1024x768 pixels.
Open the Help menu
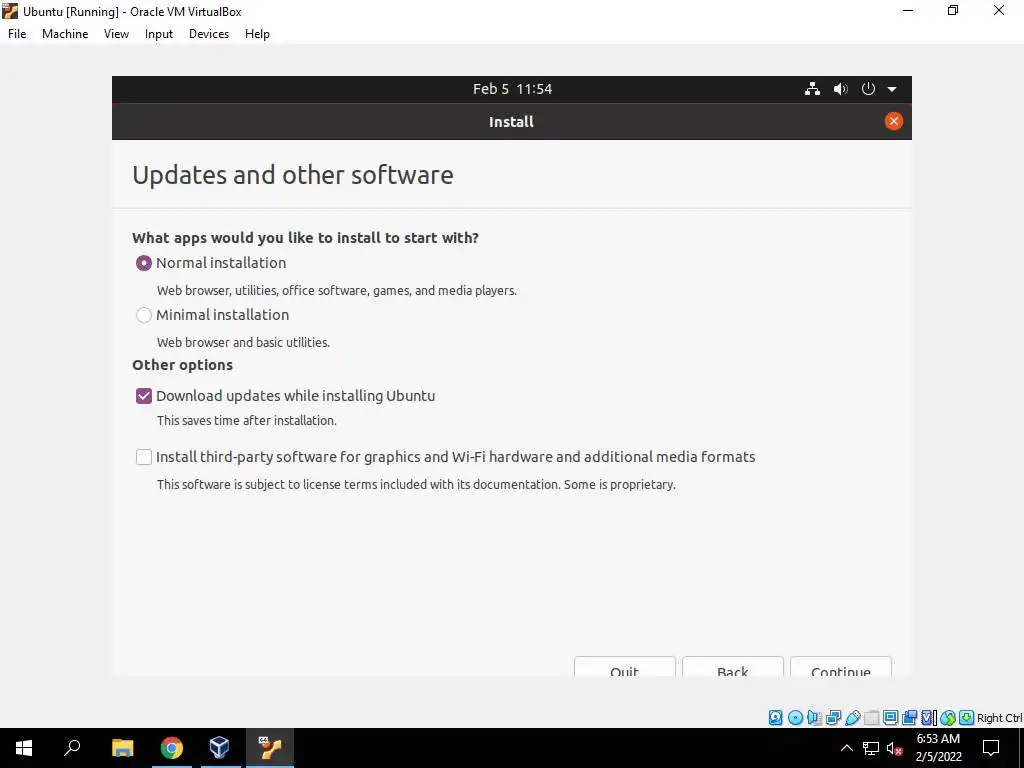point(257,34)
